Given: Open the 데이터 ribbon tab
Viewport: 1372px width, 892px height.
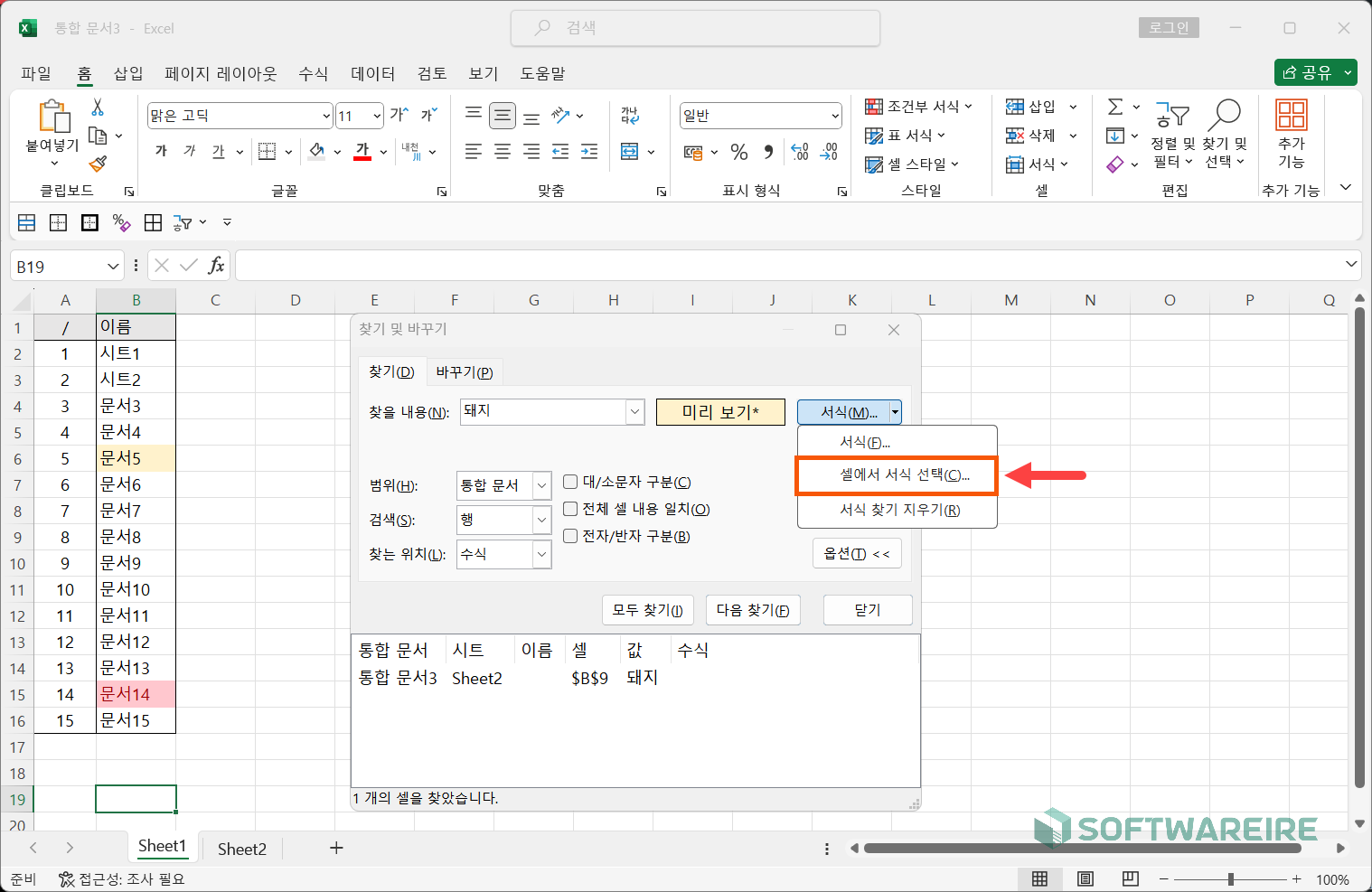Looking at the screenshot, I should pos(372,73).
